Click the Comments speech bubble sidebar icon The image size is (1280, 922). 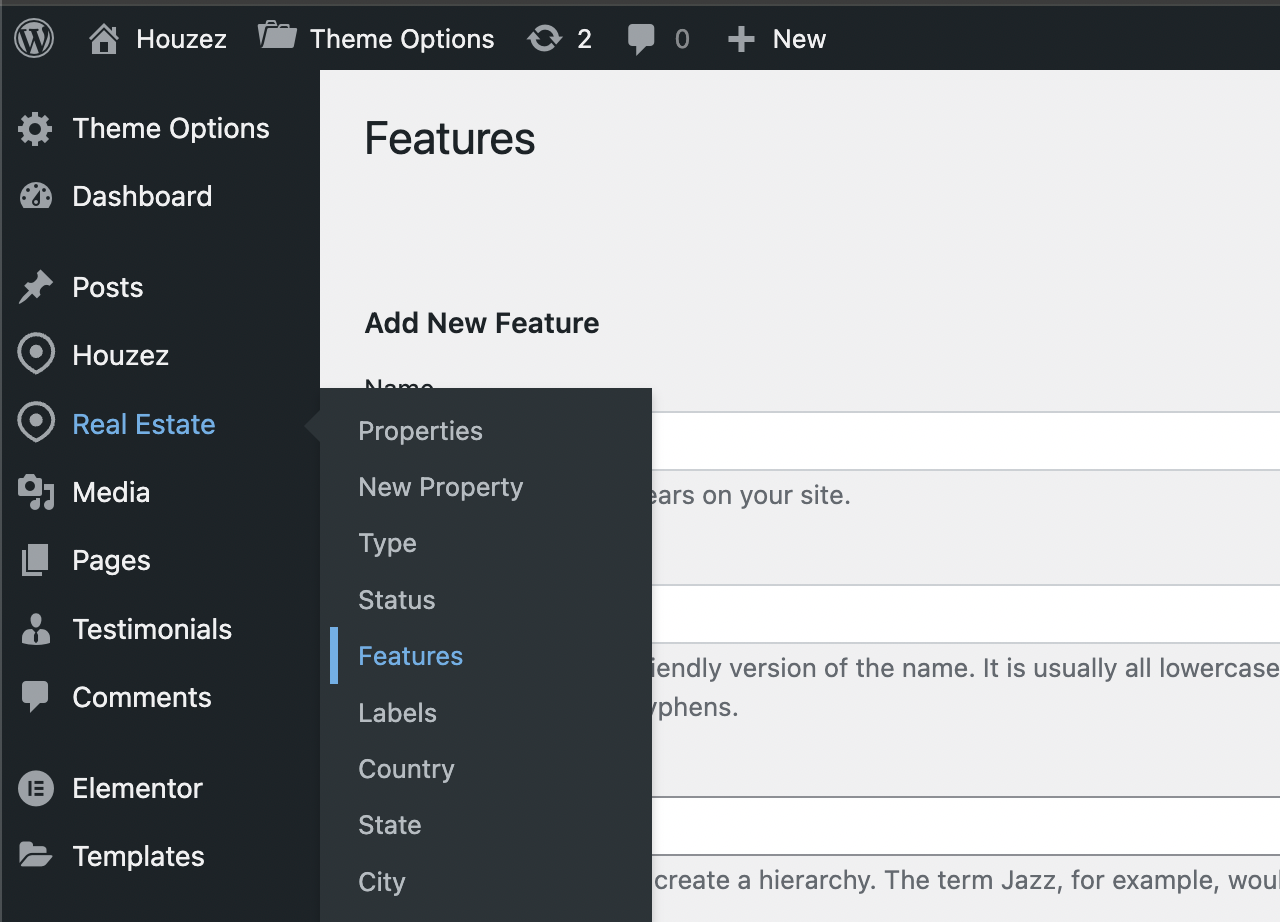coord(35,697)
